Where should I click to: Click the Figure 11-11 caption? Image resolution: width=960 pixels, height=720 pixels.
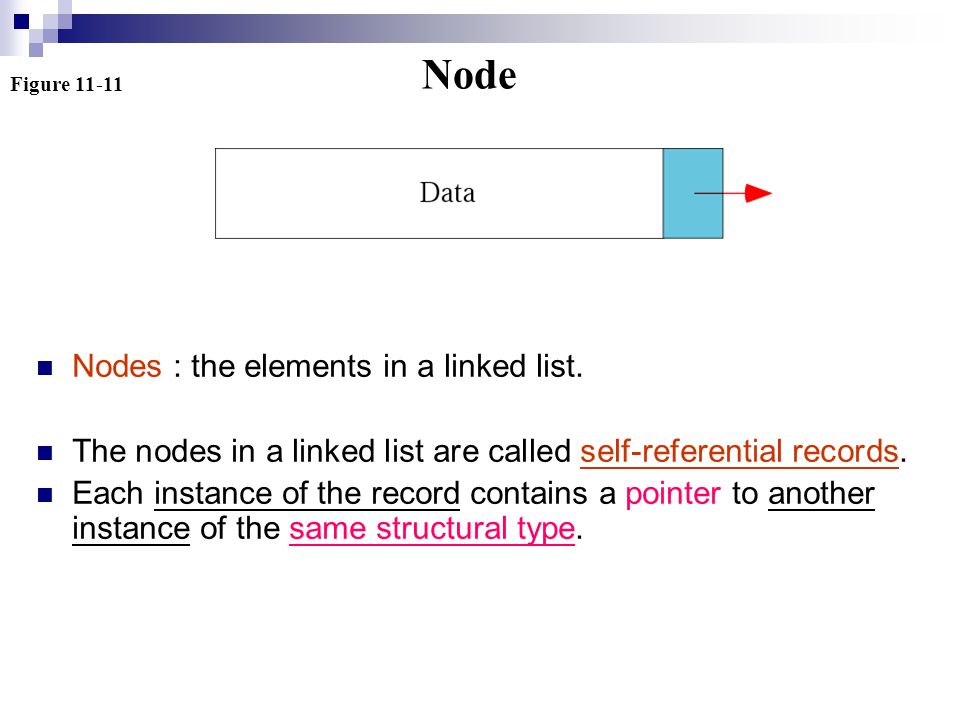click(66, 84)
